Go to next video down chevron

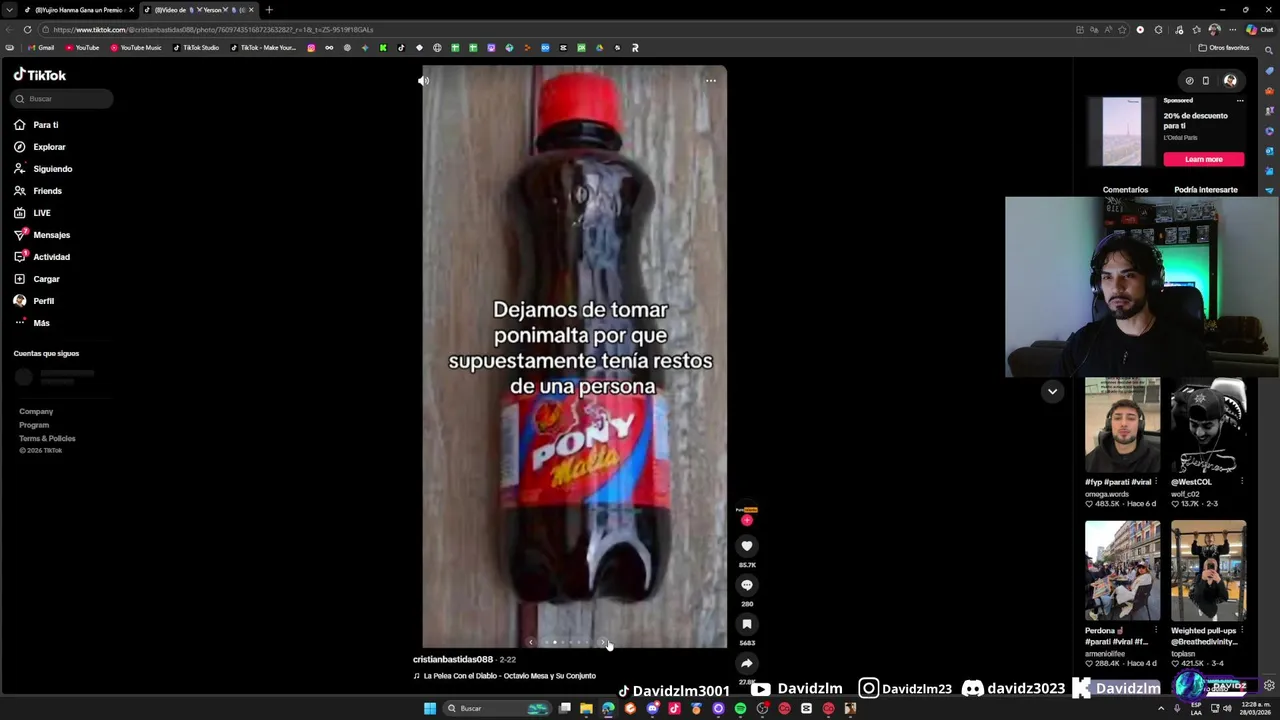click(1052, 392)
